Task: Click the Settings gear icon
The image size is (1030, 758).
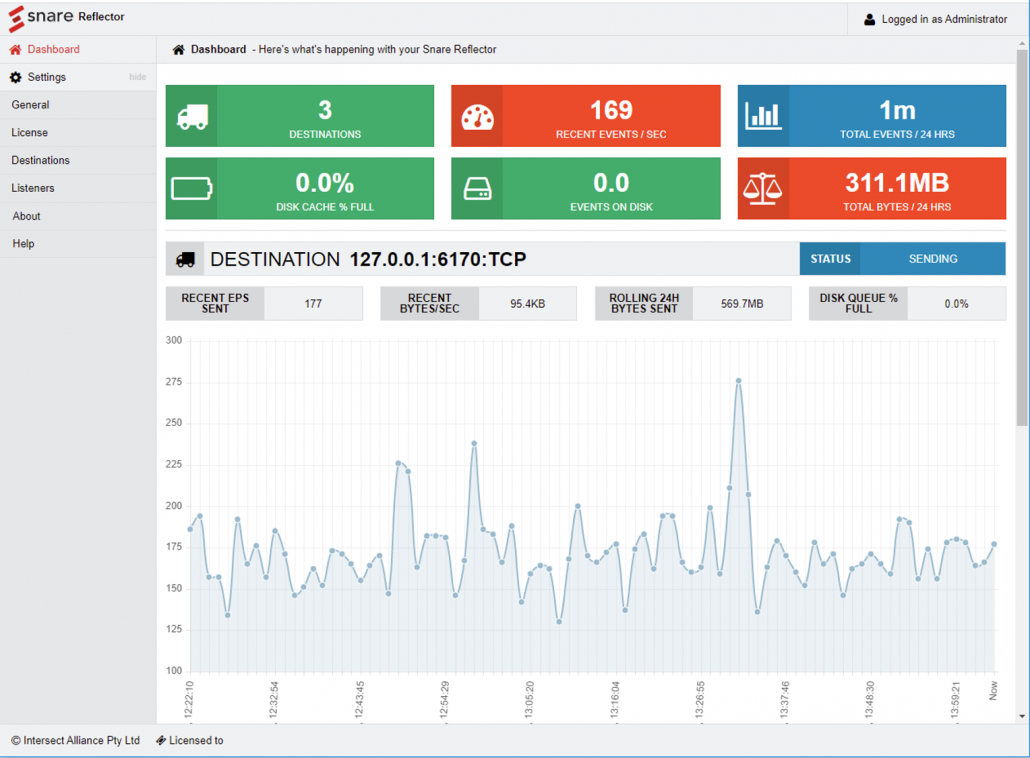Action: click(15, 78)
